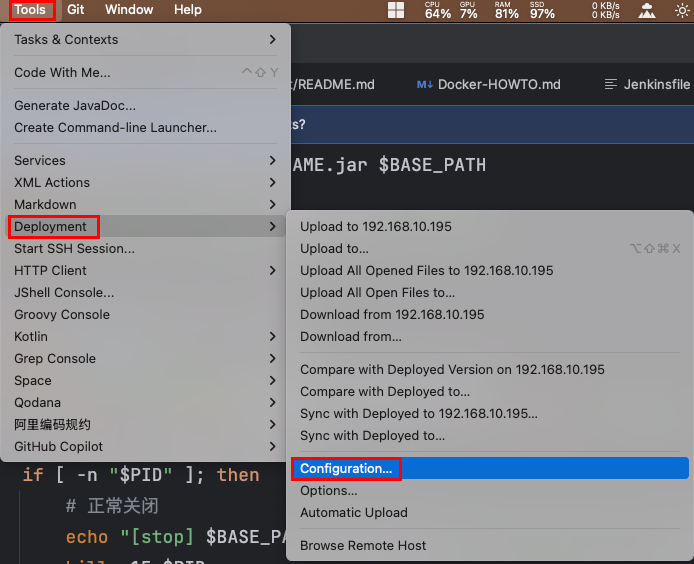This screenshot has width=694, height=564.
Task: Select Create Command-line Launcher…
Action: (x=145, y=127)
